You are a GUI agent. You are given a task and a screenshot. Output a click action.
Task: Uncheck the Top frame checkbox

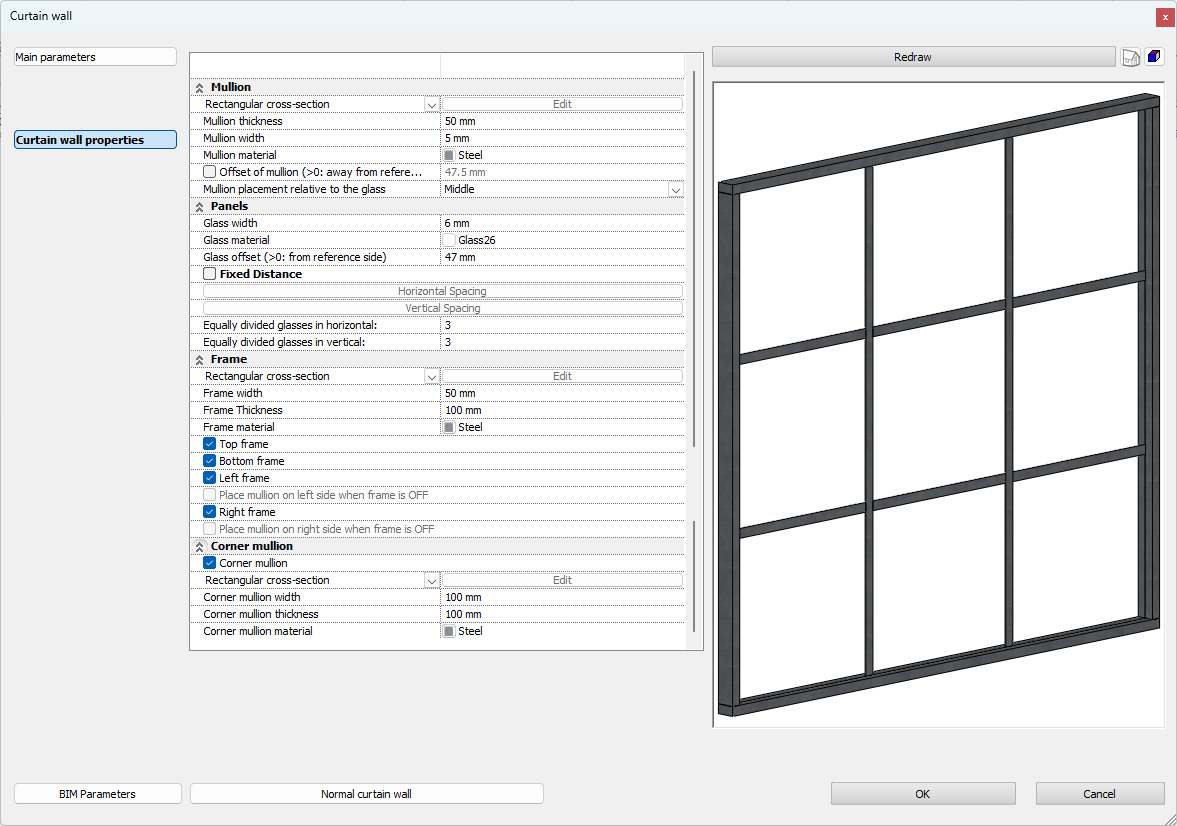209,444
